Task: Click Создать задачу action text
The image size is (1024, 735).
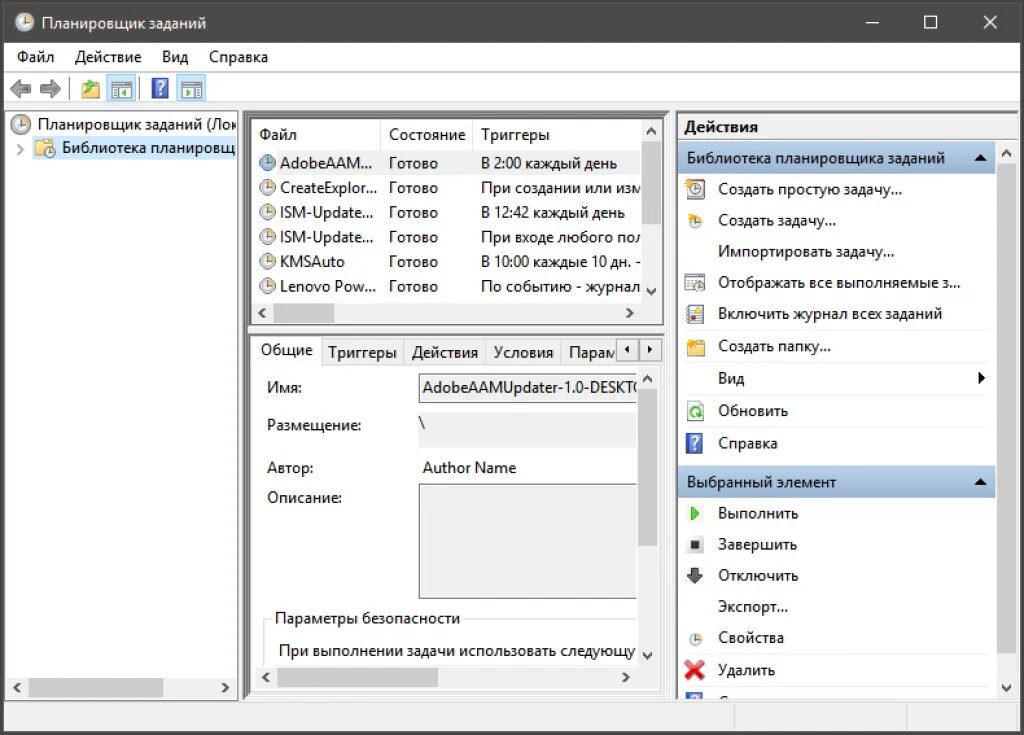Action: (776, 220)
